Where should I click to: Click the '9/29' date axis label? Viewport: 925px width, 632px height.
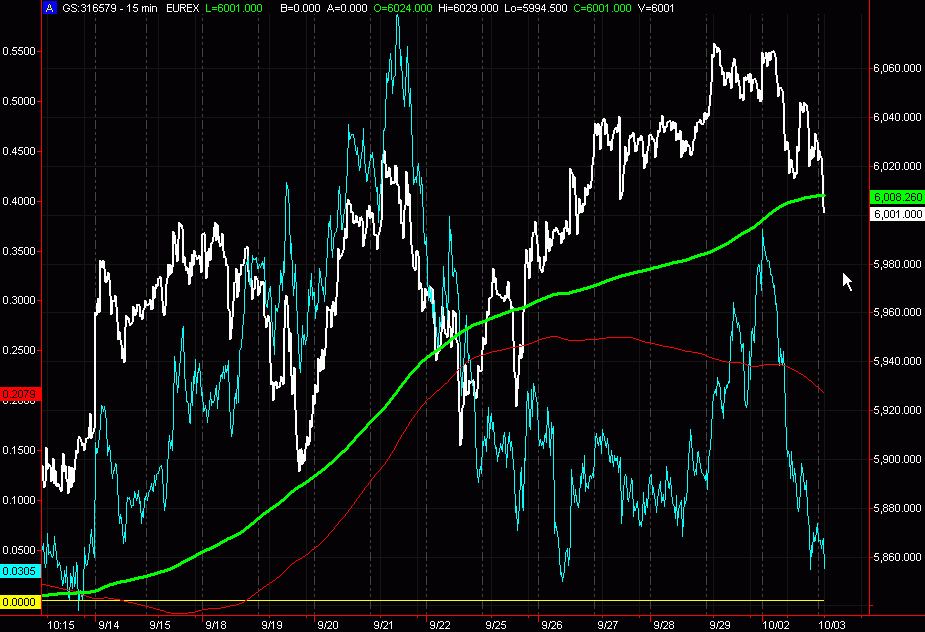[720, 625]
